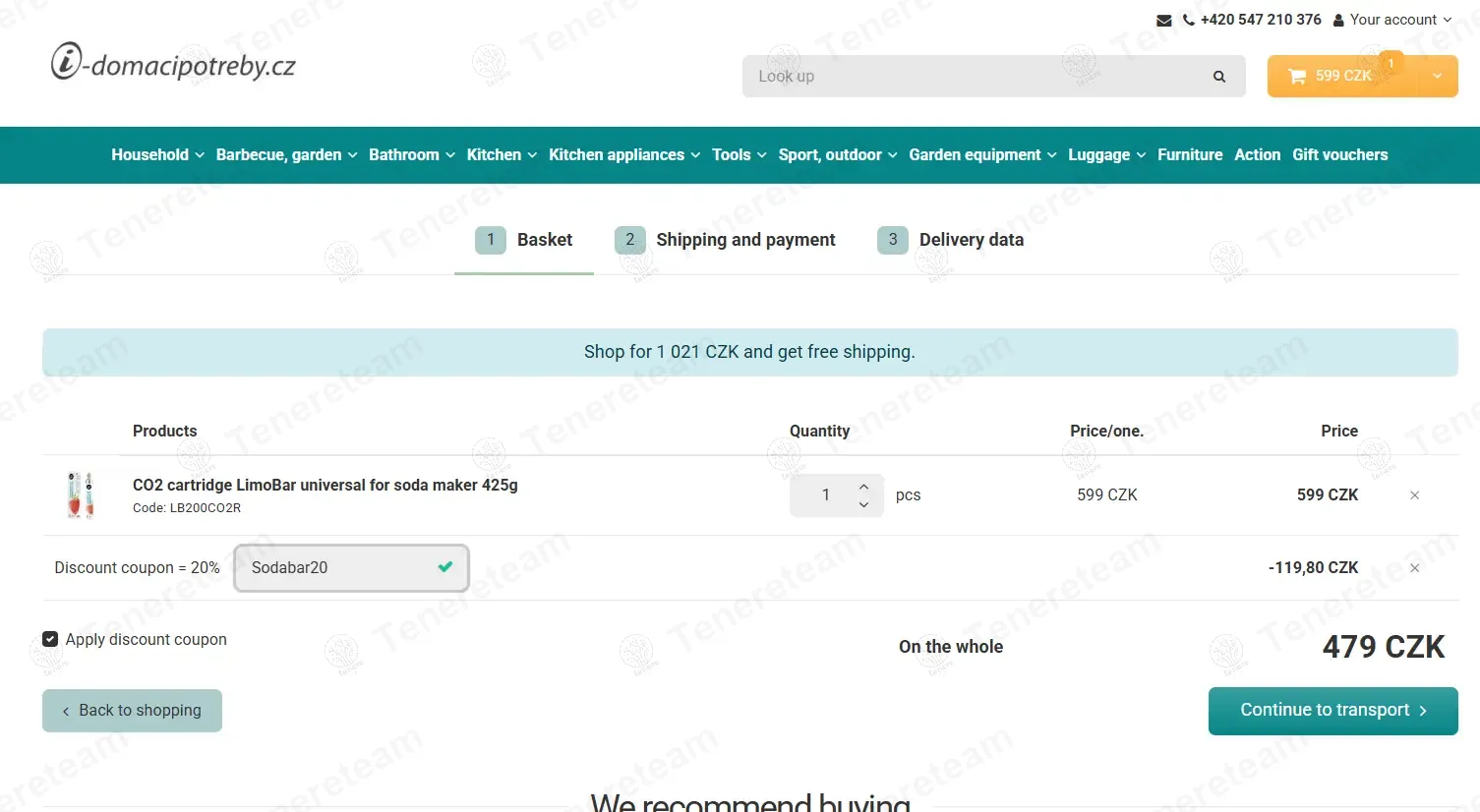Uncheck Apply discount coupon checkbox
This screenshot has width=1480, height=812.
pyautogui.click(x=50, y=639)
